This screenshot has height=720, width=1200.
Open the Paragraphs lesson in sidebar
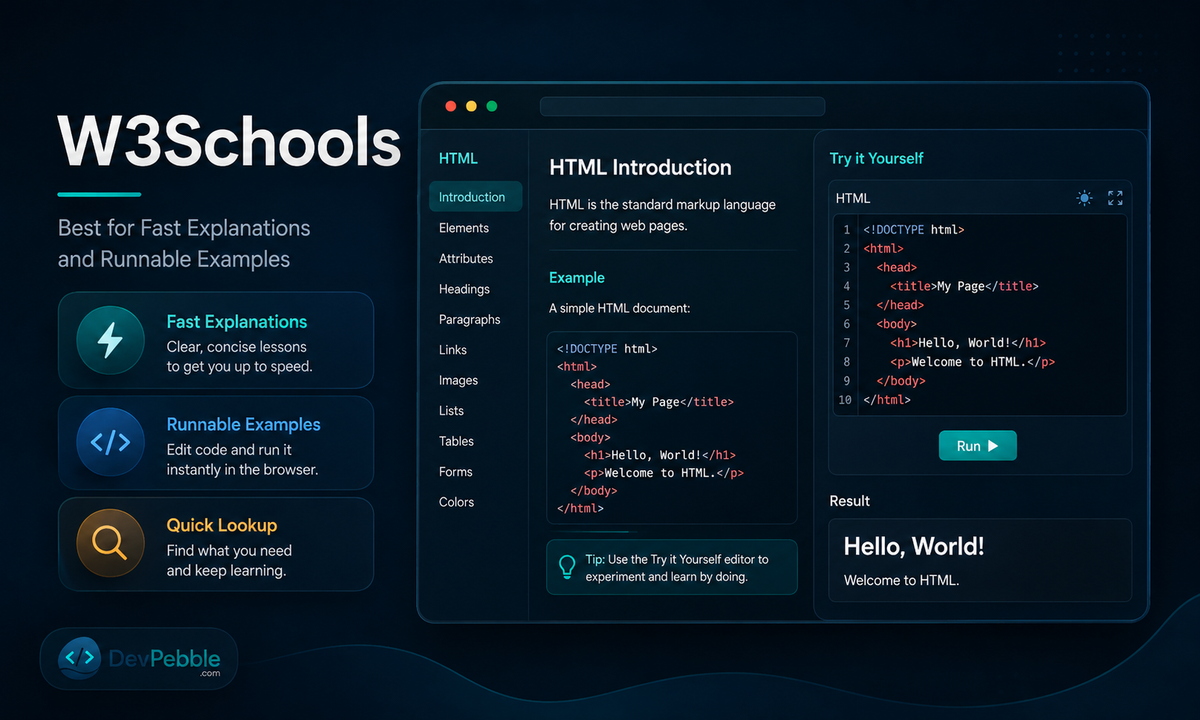pos(470,319)
